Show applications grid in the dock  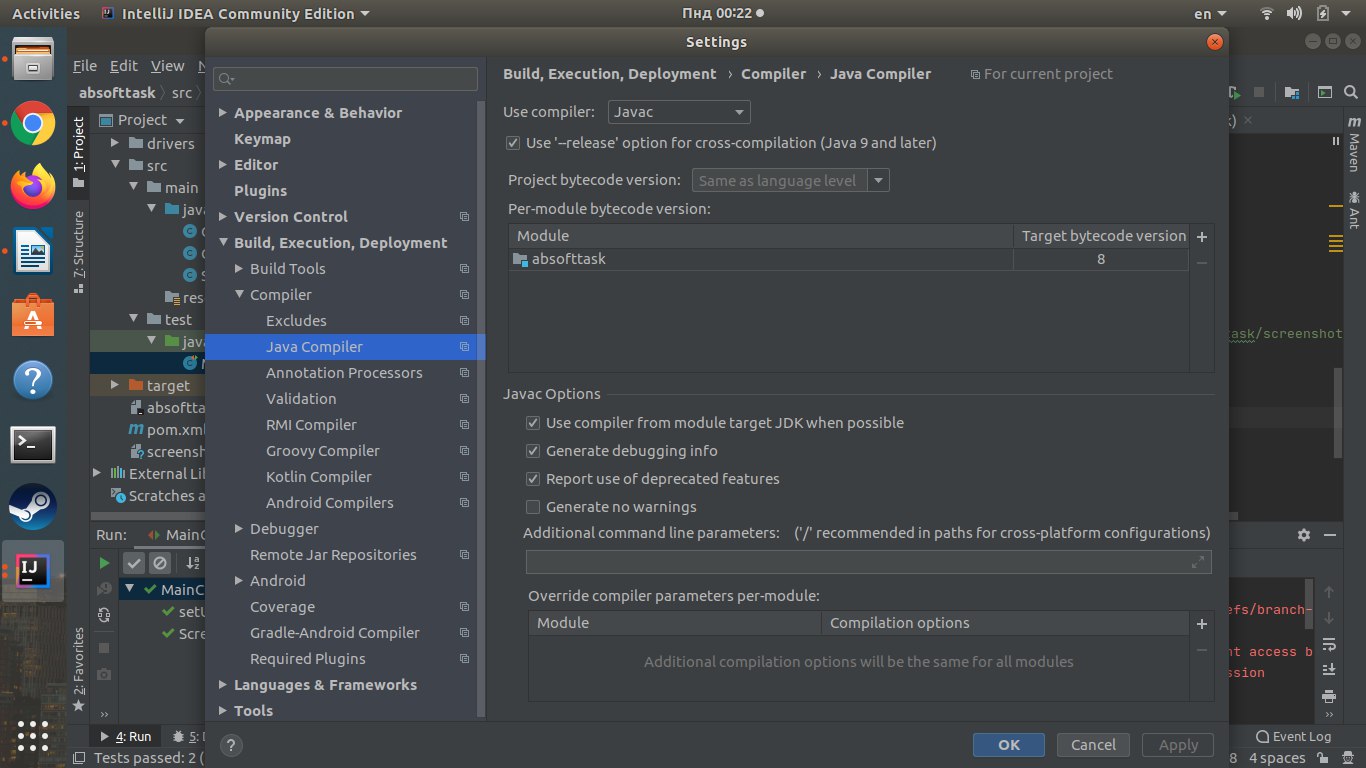tap(32, 735)
